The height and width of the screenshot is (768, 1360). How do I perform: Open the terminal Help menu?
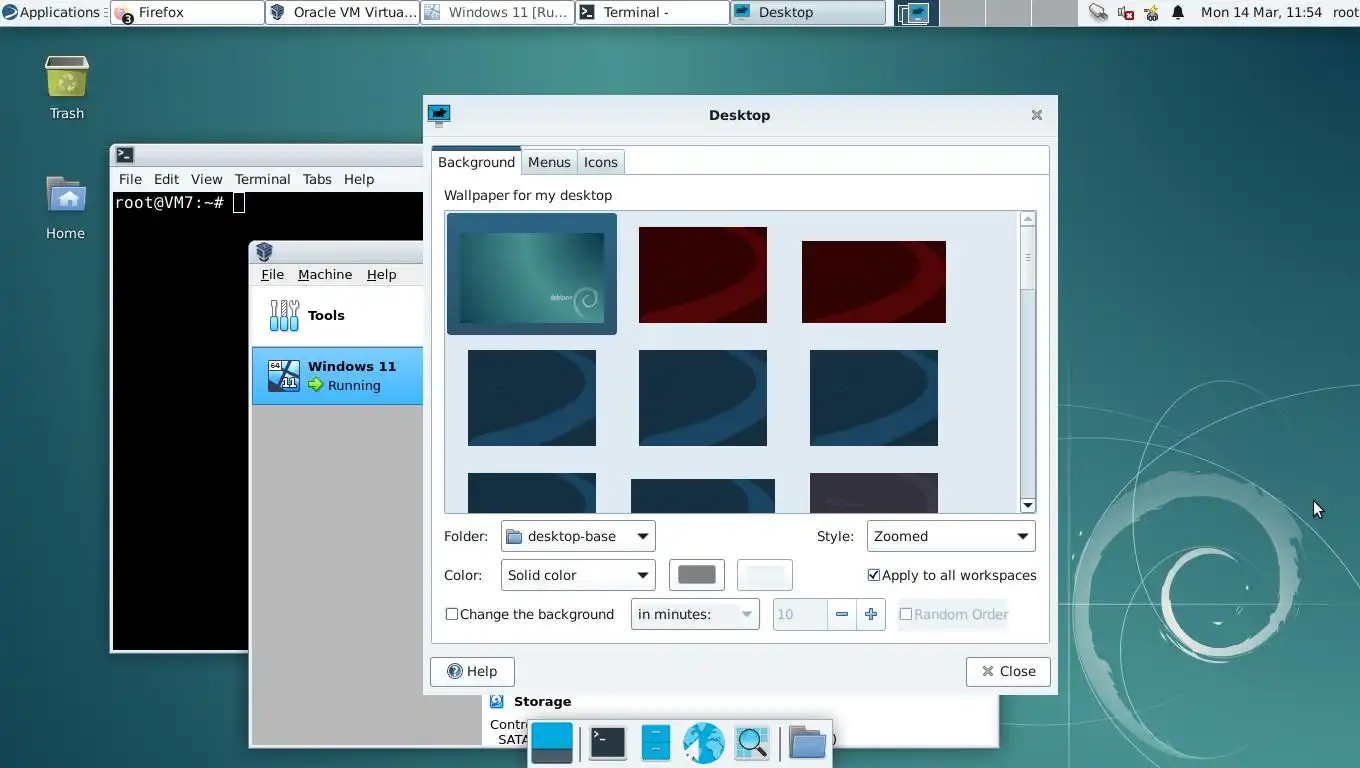pos(359,179)
